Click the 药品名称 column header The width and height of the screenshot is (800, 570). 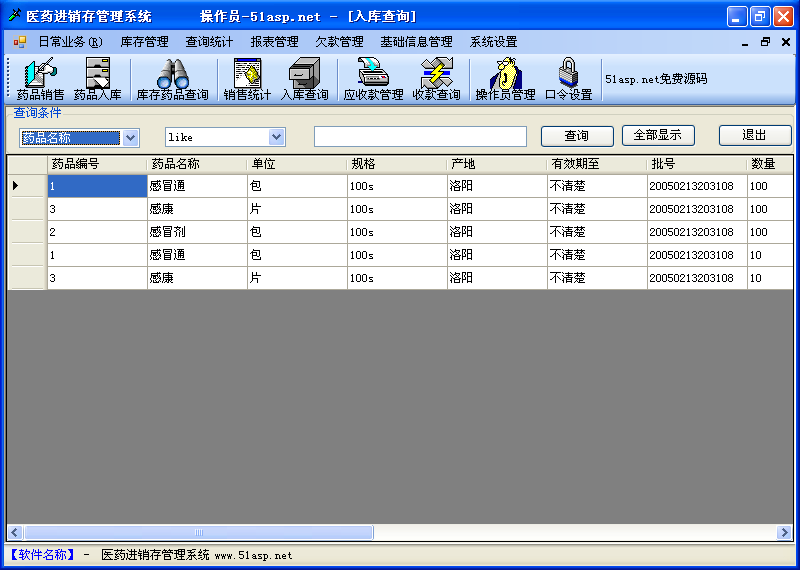[x=197, y=164]
